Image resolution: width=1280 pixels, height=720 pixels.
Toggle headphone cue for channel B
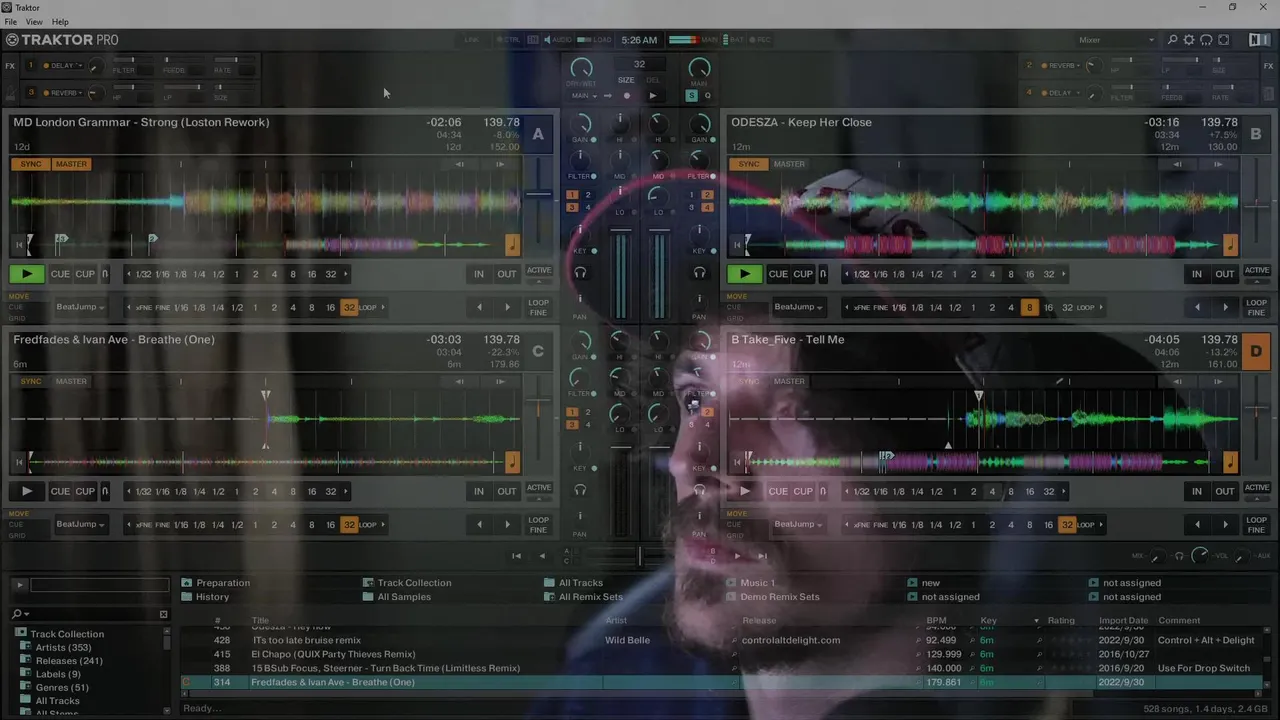[699, 273]
